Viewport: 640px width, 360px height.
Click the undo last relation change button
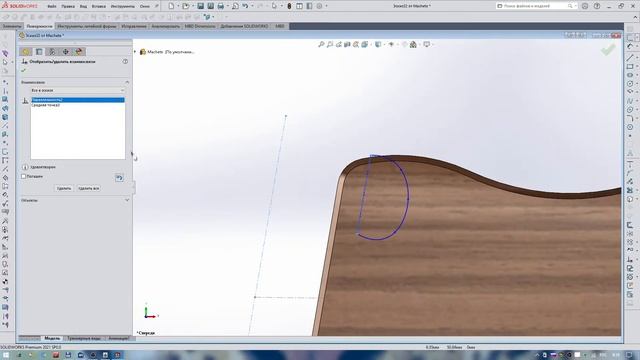(x=119, y=178)
